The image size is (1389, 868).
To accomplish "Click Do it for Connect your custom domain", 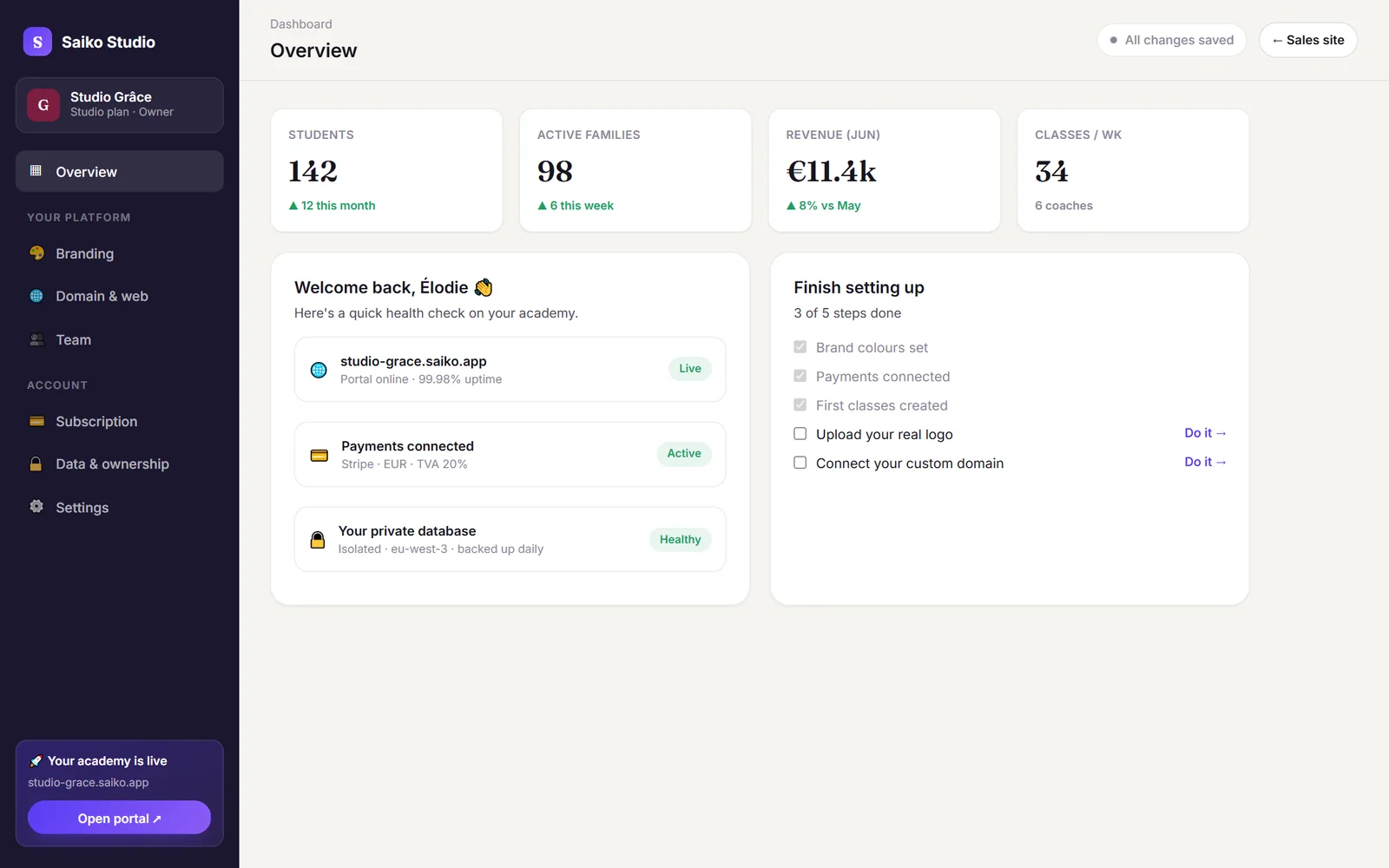I will click(1205, 462).
